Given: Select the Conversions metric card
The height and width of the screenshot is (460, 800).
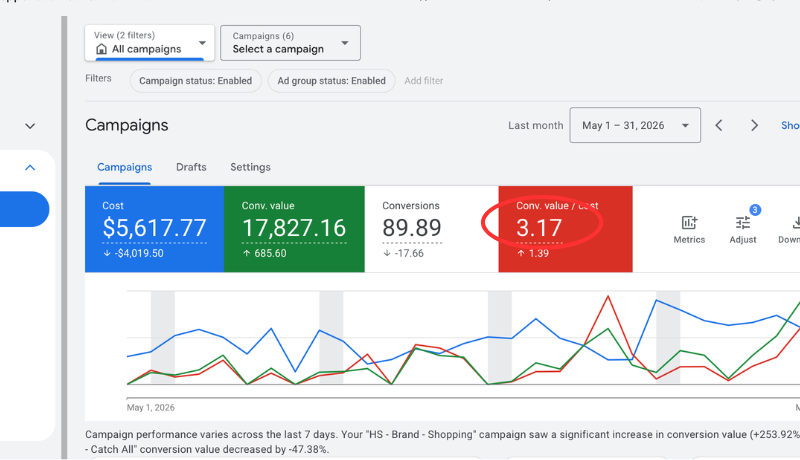Looking at the screenshot, I should pyautogui.click(x=431, y=229).
